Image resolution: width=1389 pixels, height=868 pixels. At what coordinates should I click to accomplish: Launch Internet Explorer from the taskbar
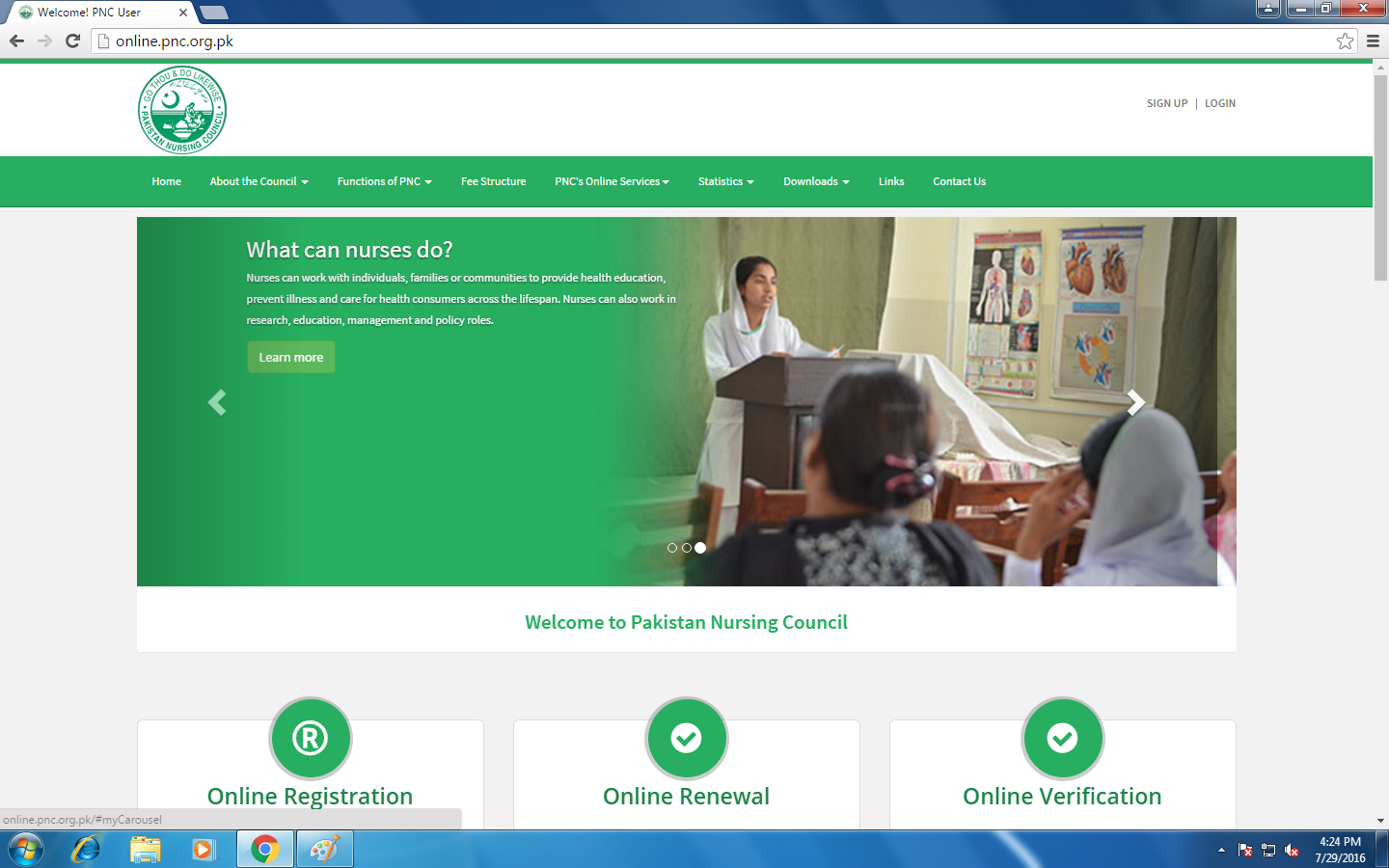86,850
